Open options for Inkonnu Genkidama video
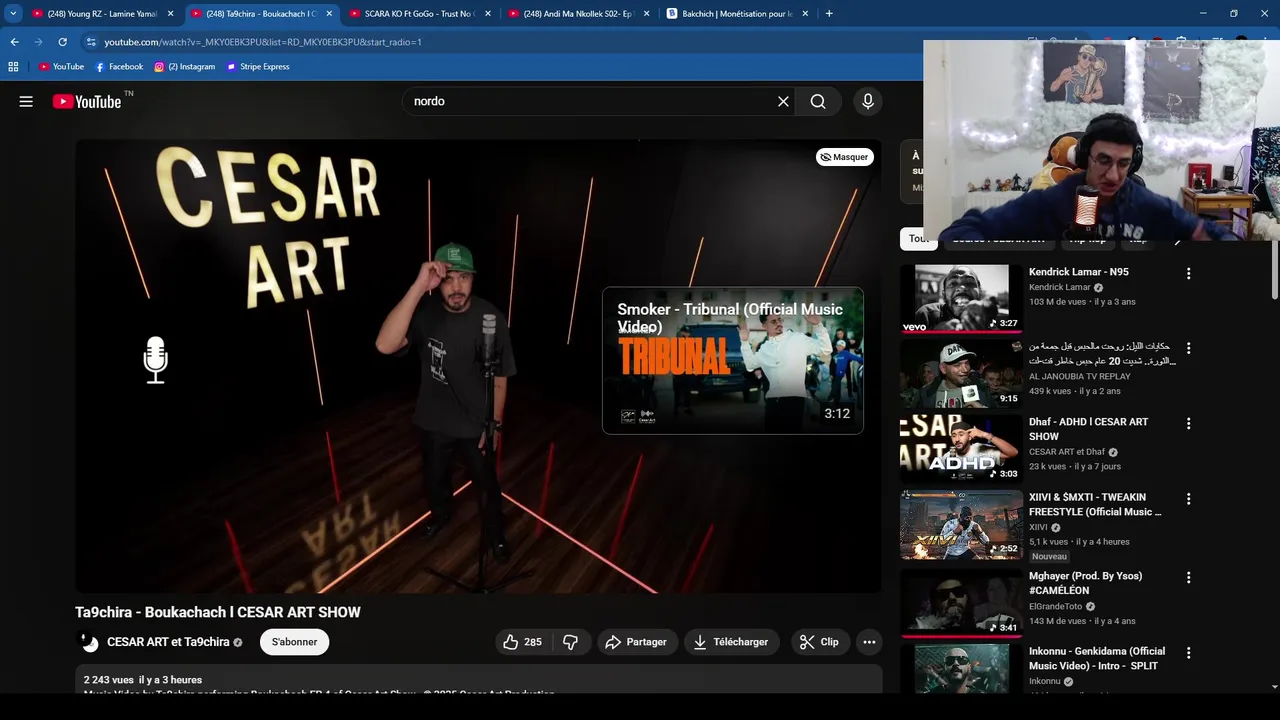1280x720 pixels. (1188, 652)
